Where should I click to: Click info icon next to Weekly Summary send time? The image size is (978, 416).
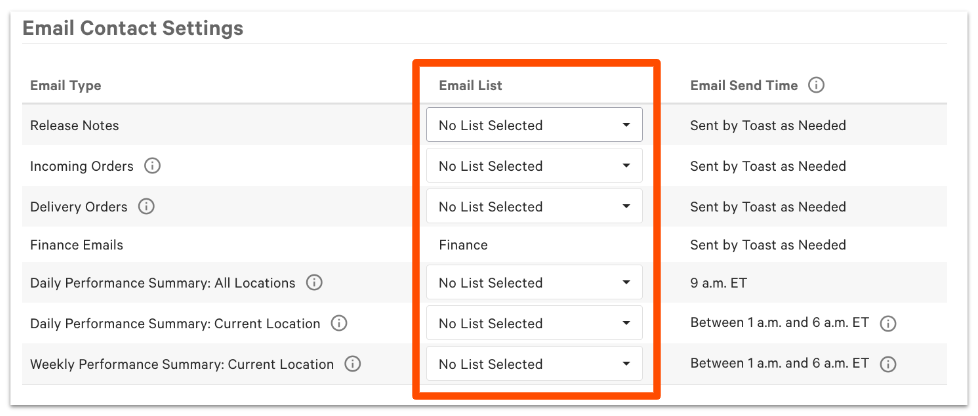point(888,364)
